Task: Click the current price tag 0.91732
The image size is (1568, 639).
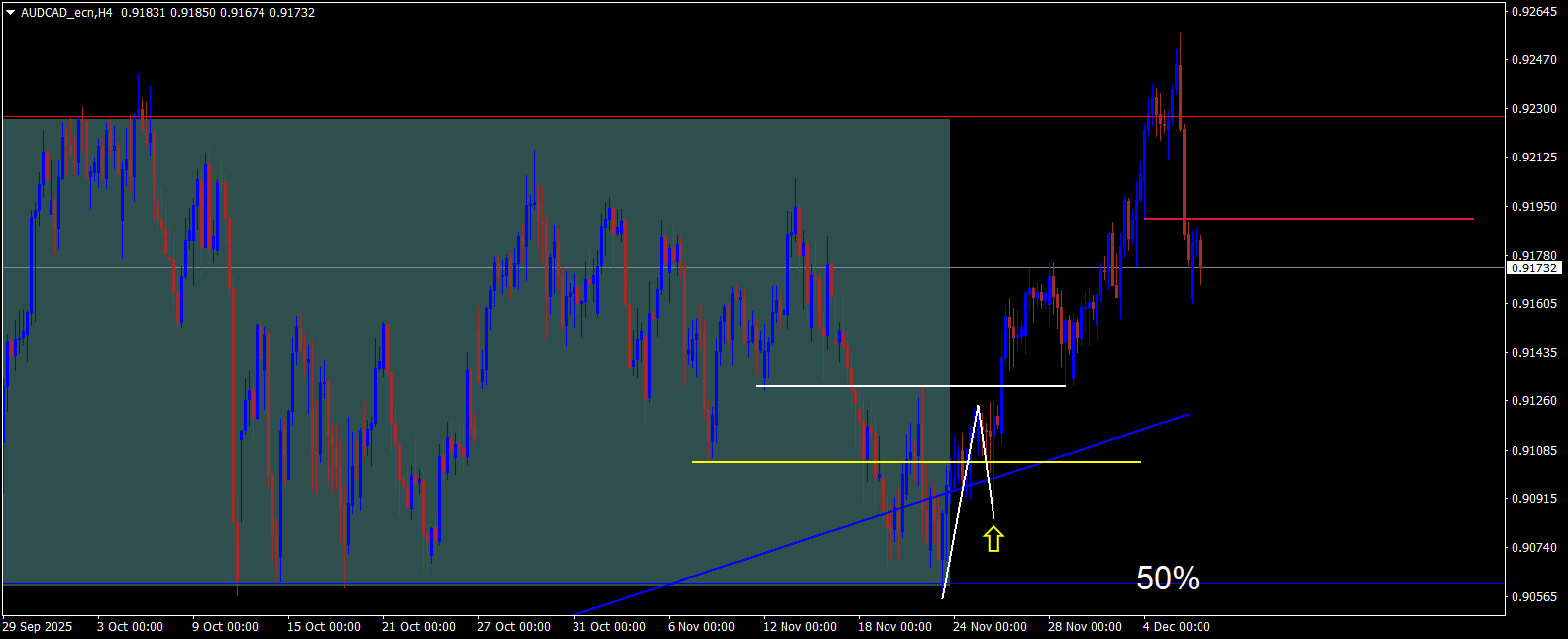Action: tap(1534, 268)
